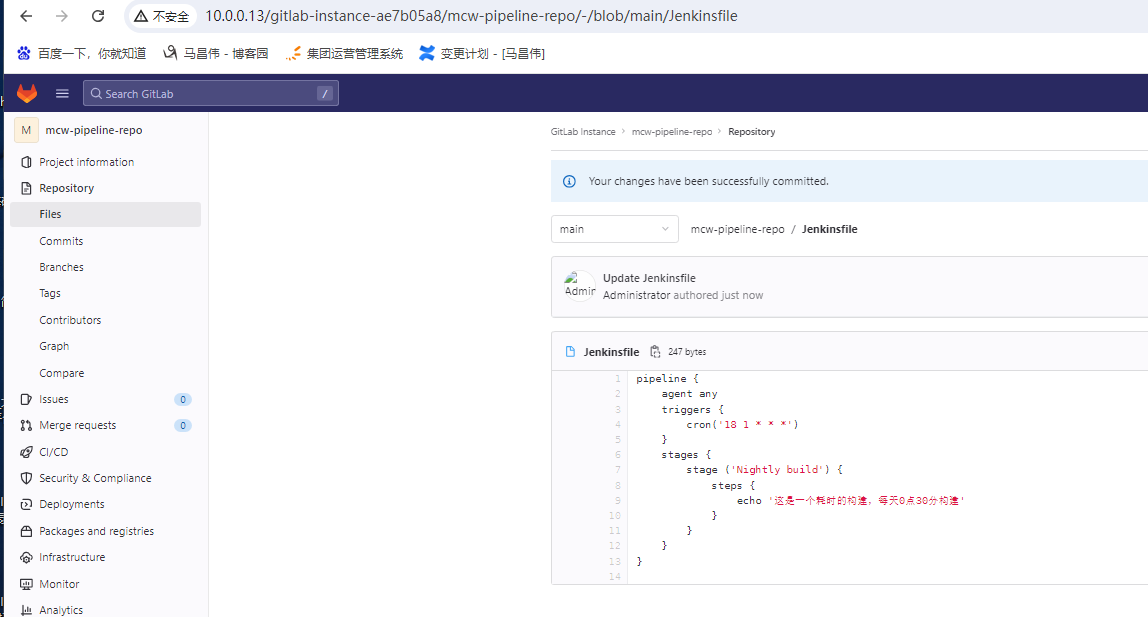1148x617 pixels.
Task: Open the 百度一下 bookmark
Action: (82, 53)
